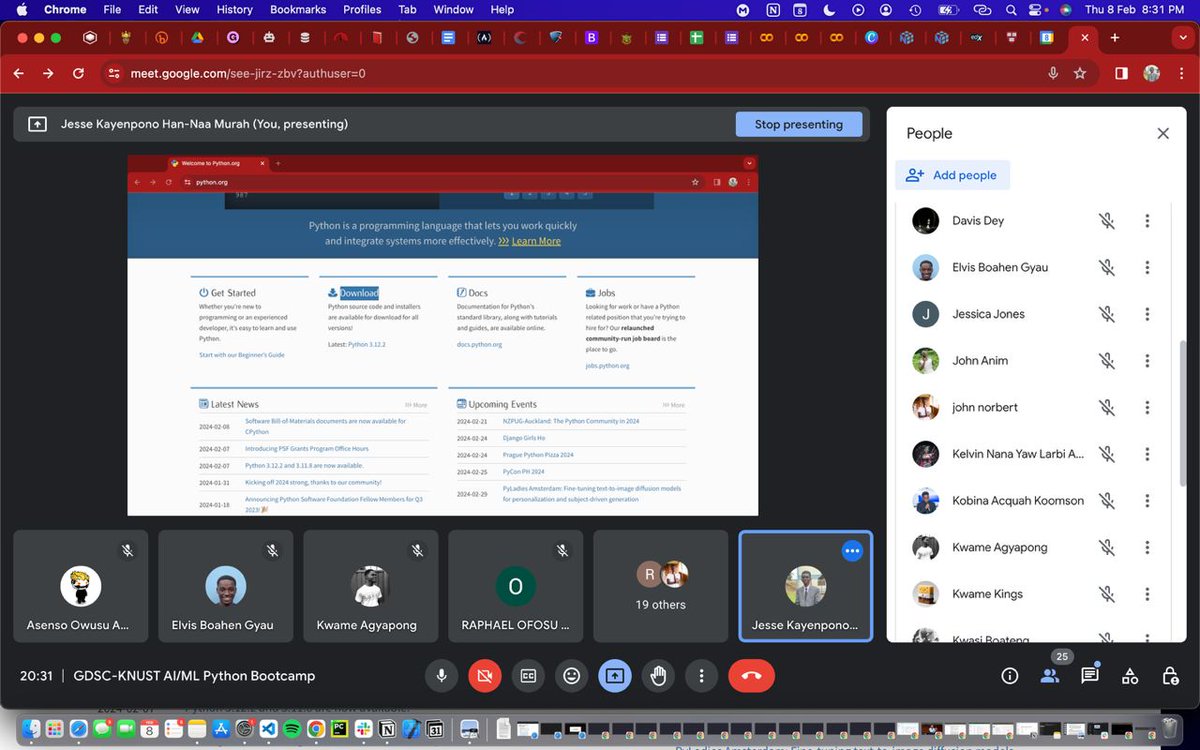Open a new Chrome tab
1200x750 pixels.
[1115, 38]
